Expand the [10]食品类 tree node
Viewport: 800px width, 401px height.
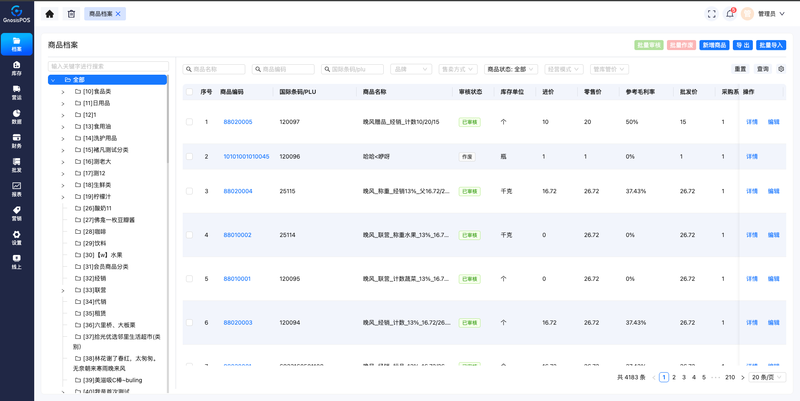point(63,92)
